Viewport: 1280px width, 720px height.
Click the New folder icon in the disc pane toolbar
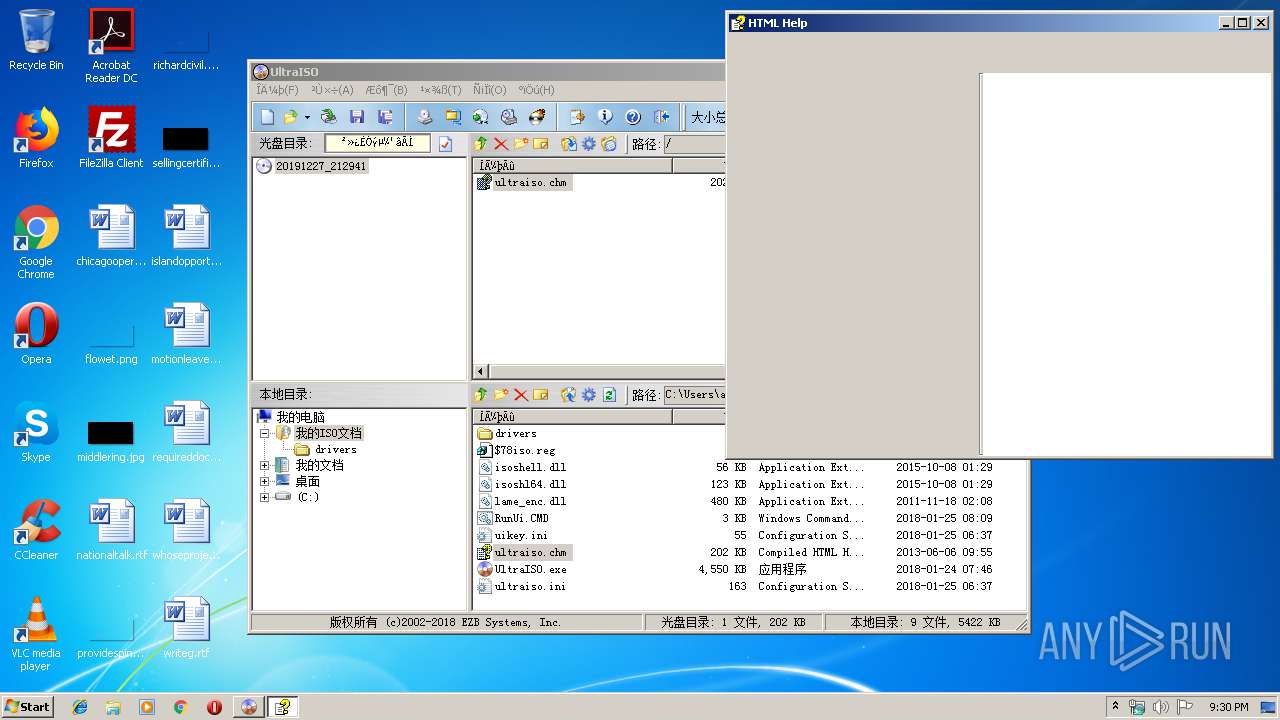[x=521, y=144]
